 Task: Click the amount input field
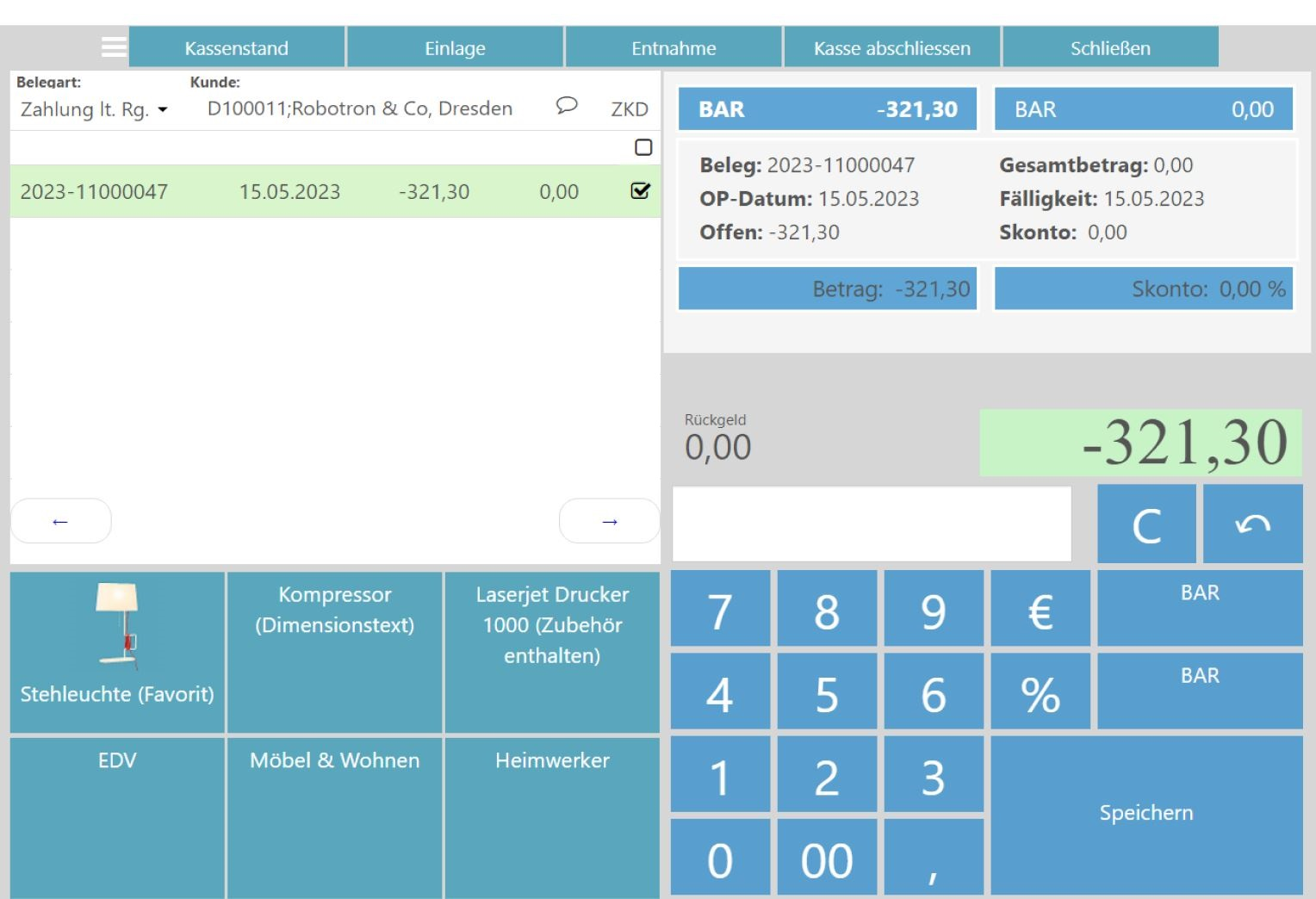click(x=871, y=524)
